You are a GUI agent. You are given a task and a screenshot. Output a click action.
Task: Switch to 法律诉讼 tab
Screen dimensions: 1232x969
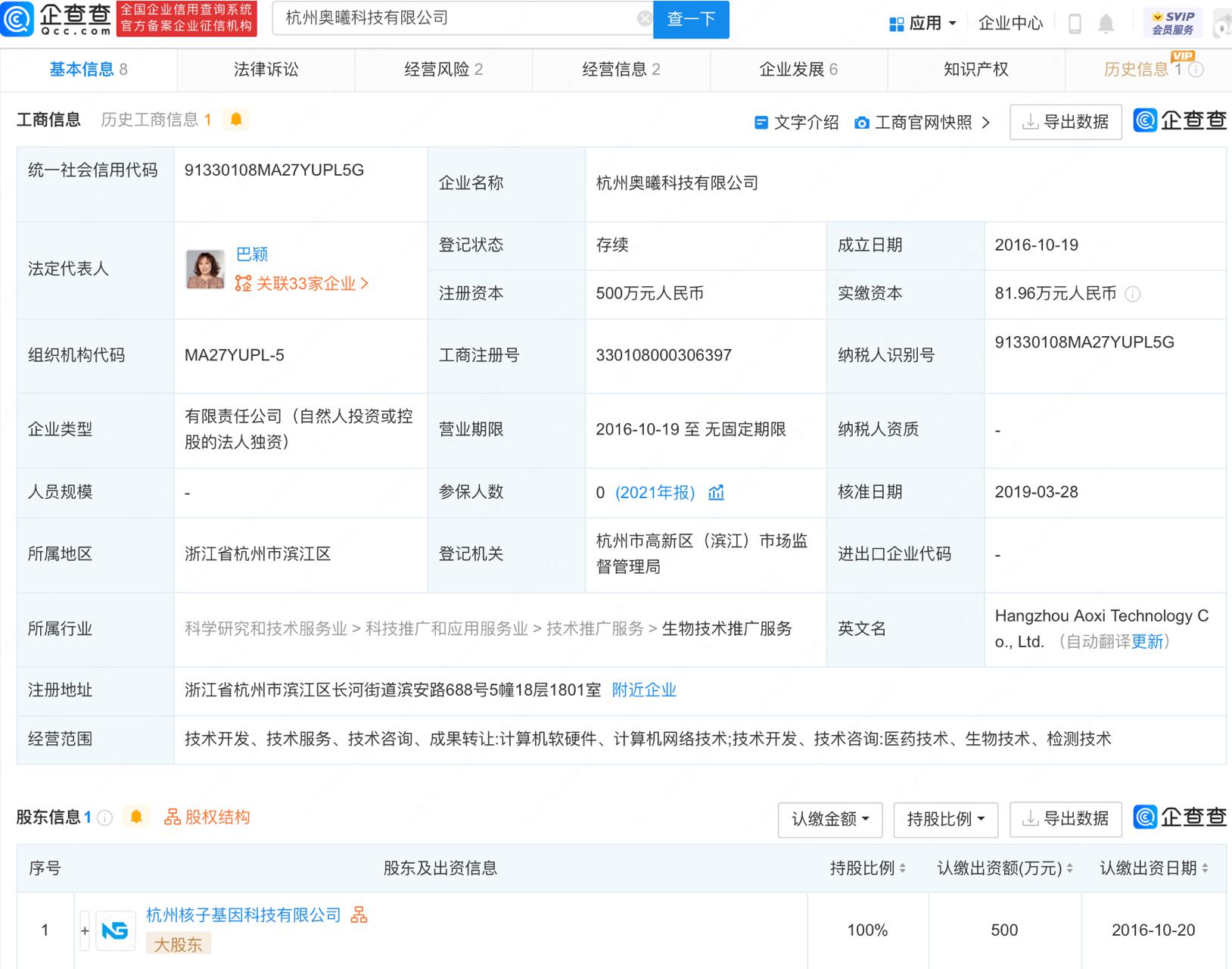[x=266, y=70]
